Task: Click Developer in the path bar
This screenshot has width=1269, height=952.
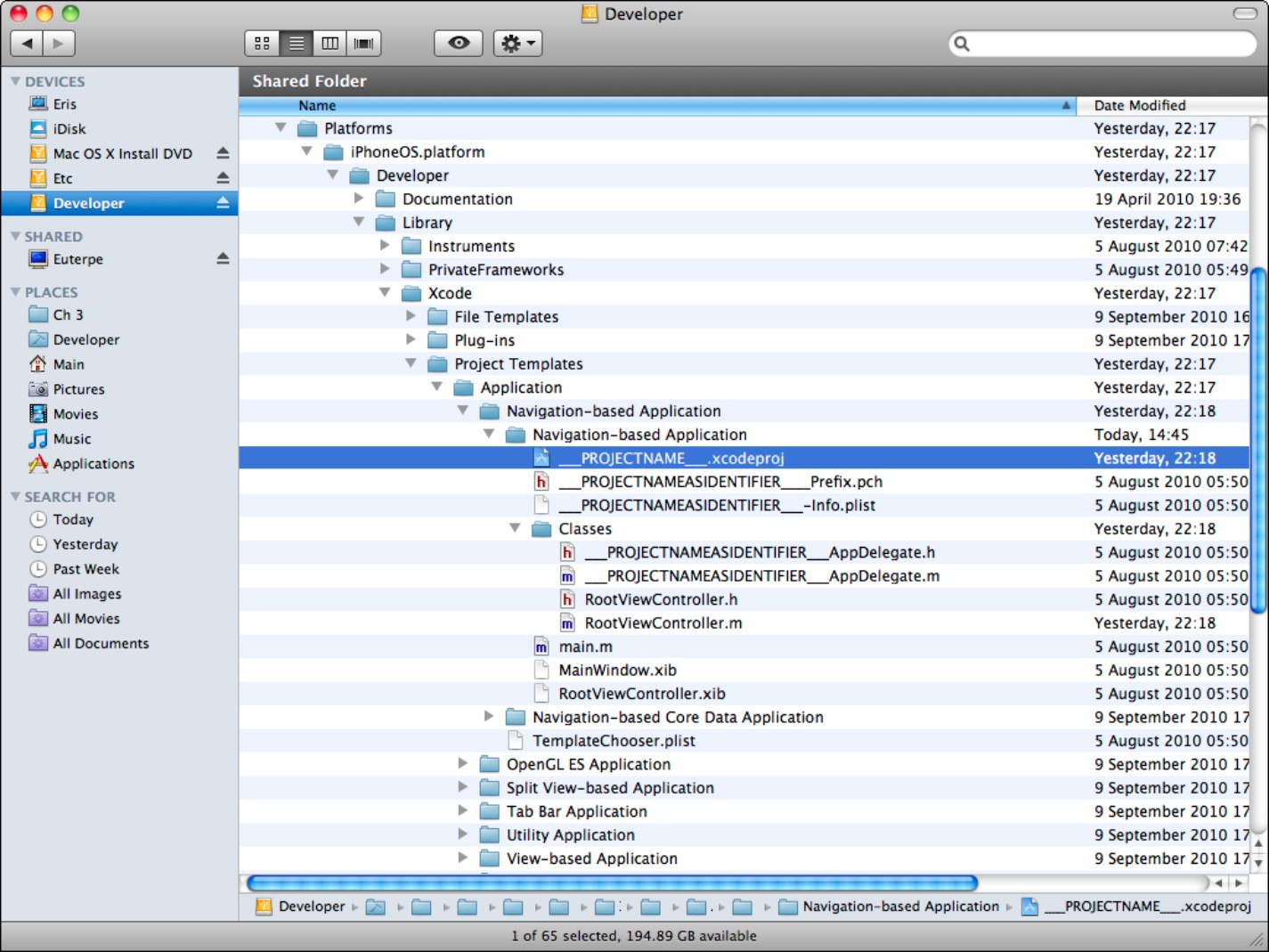Action: point(301,907)
